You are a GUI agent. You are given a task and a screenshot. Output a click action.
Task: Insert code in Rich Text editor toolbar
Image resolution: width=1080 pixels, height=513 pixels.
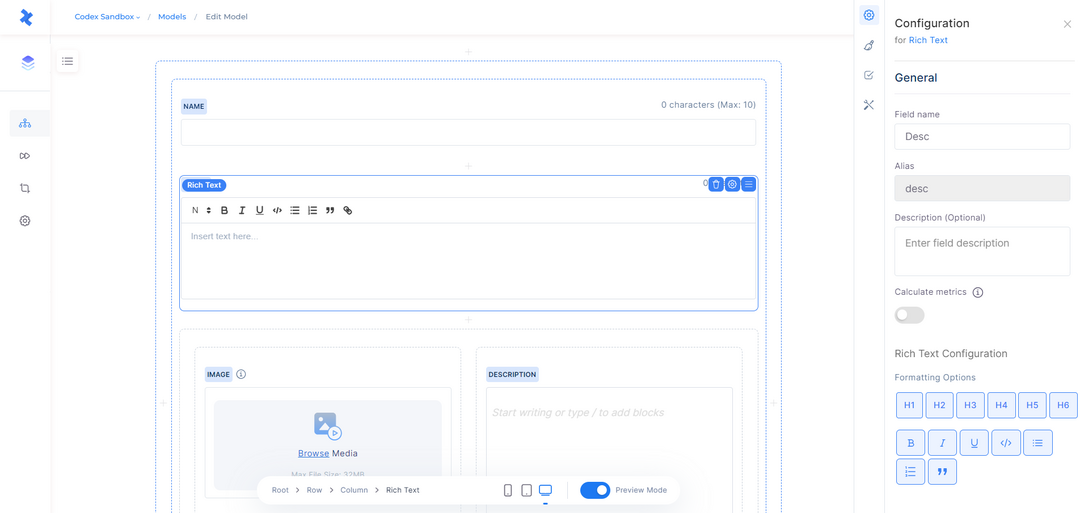tap(277, 211)
